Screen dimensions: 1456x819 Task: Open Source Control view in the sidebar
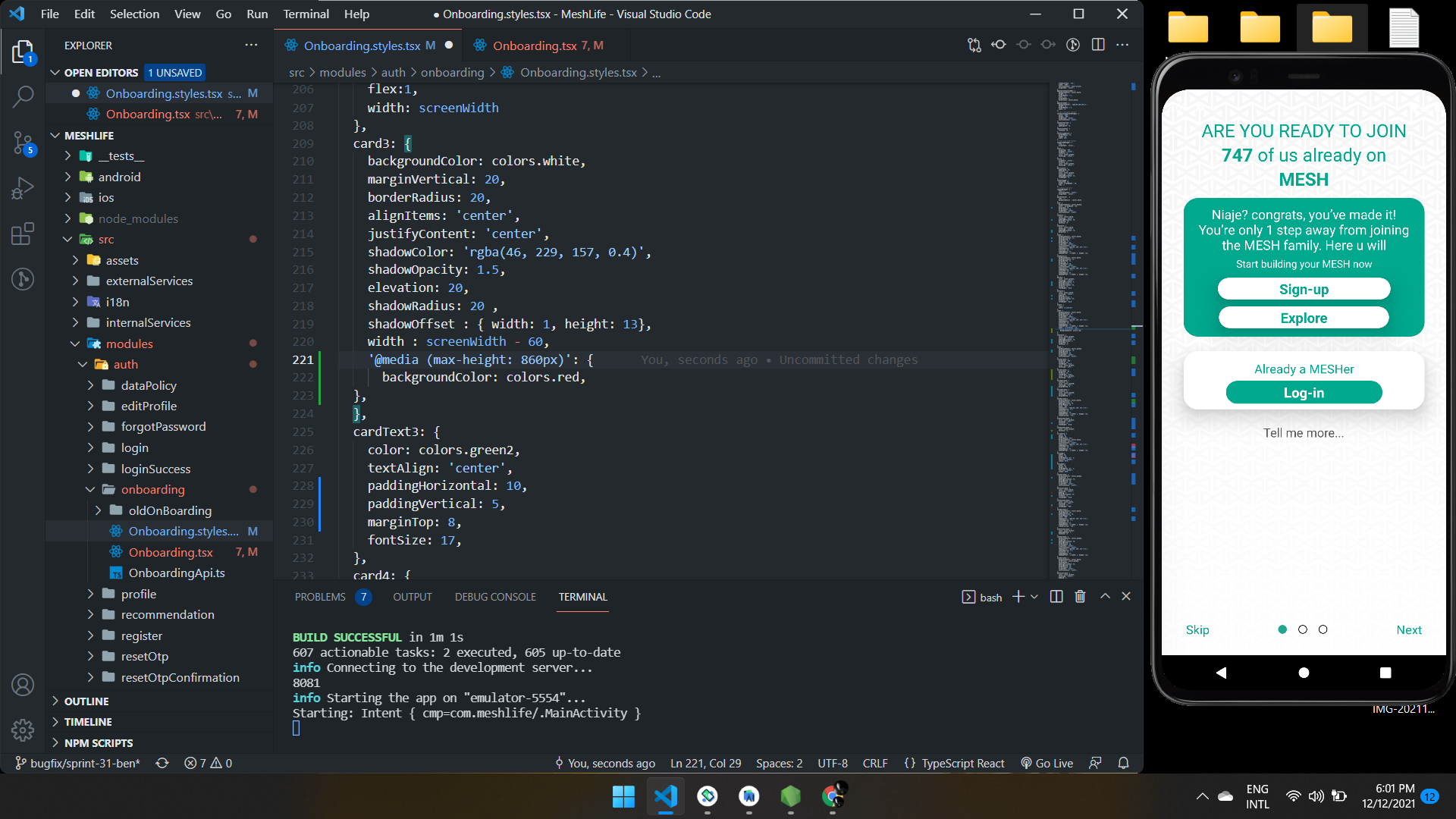coord(22,143)
